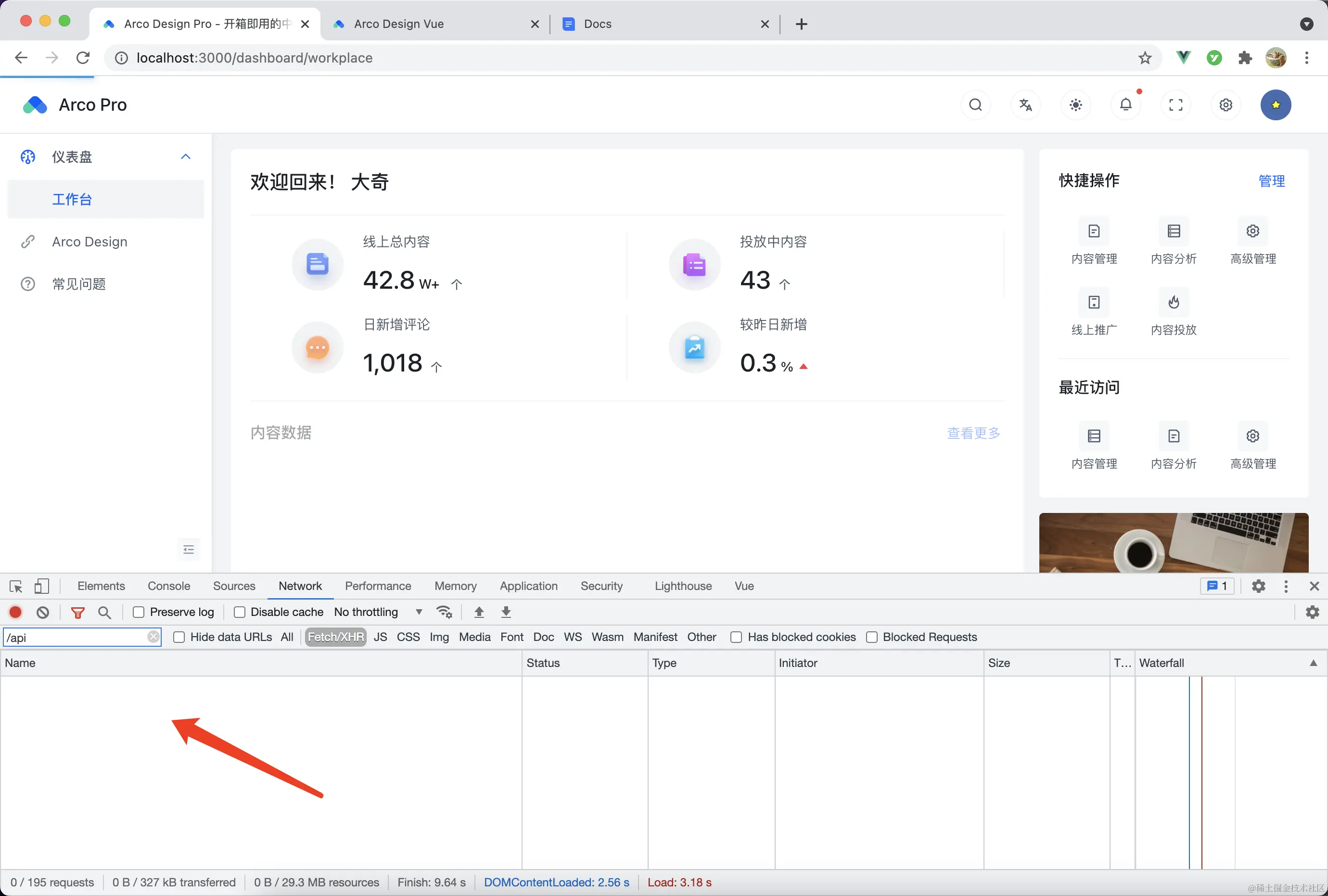Sort by the Waterfall column arrow

coord(1313,663)
